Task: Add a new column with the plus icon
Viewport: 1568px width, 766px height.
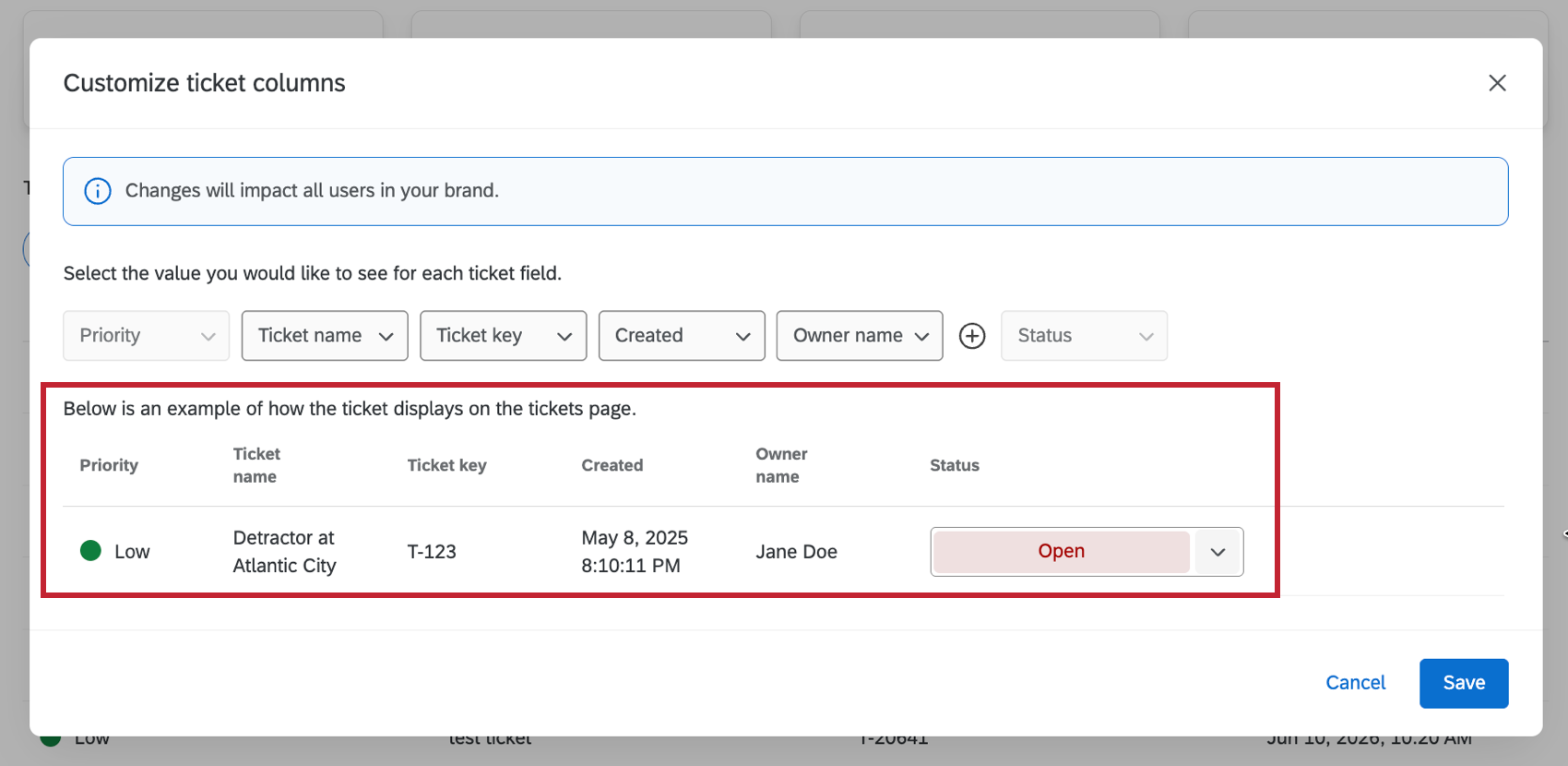Action: 972,336
